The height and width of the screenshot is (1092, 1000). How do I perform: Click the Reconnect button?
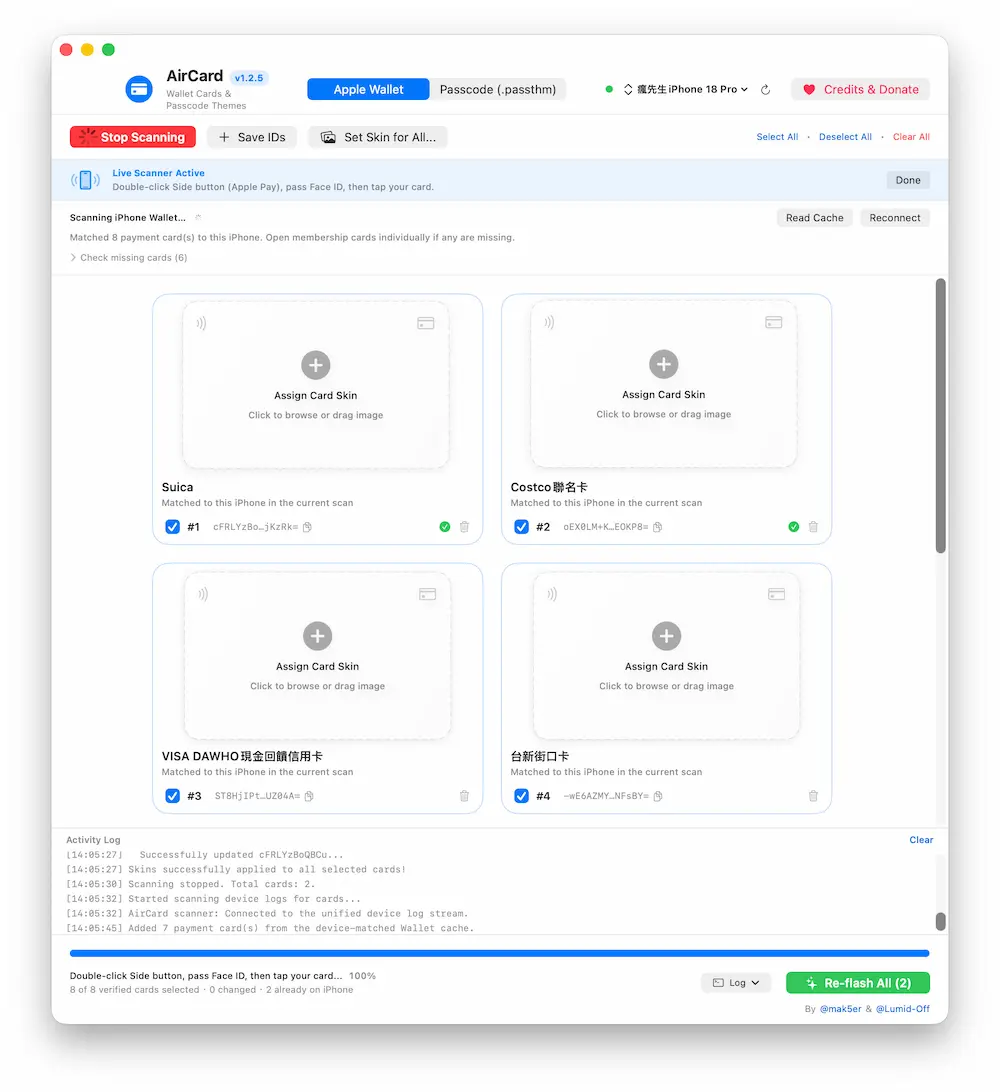pos(895,218)
